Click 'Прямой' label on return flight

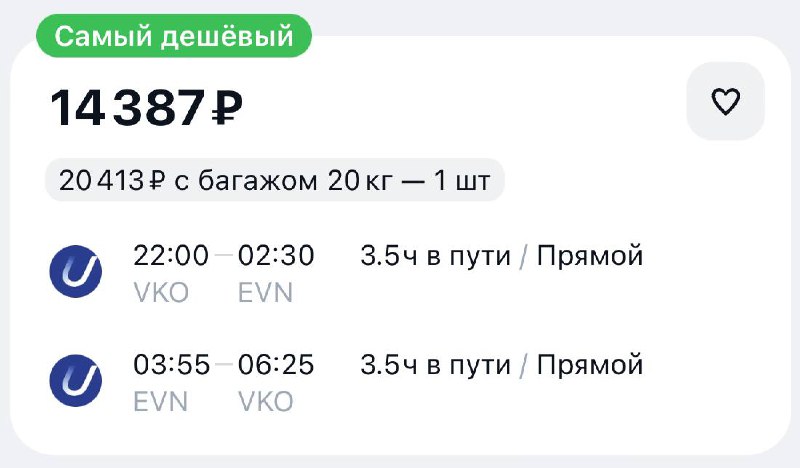589,366
